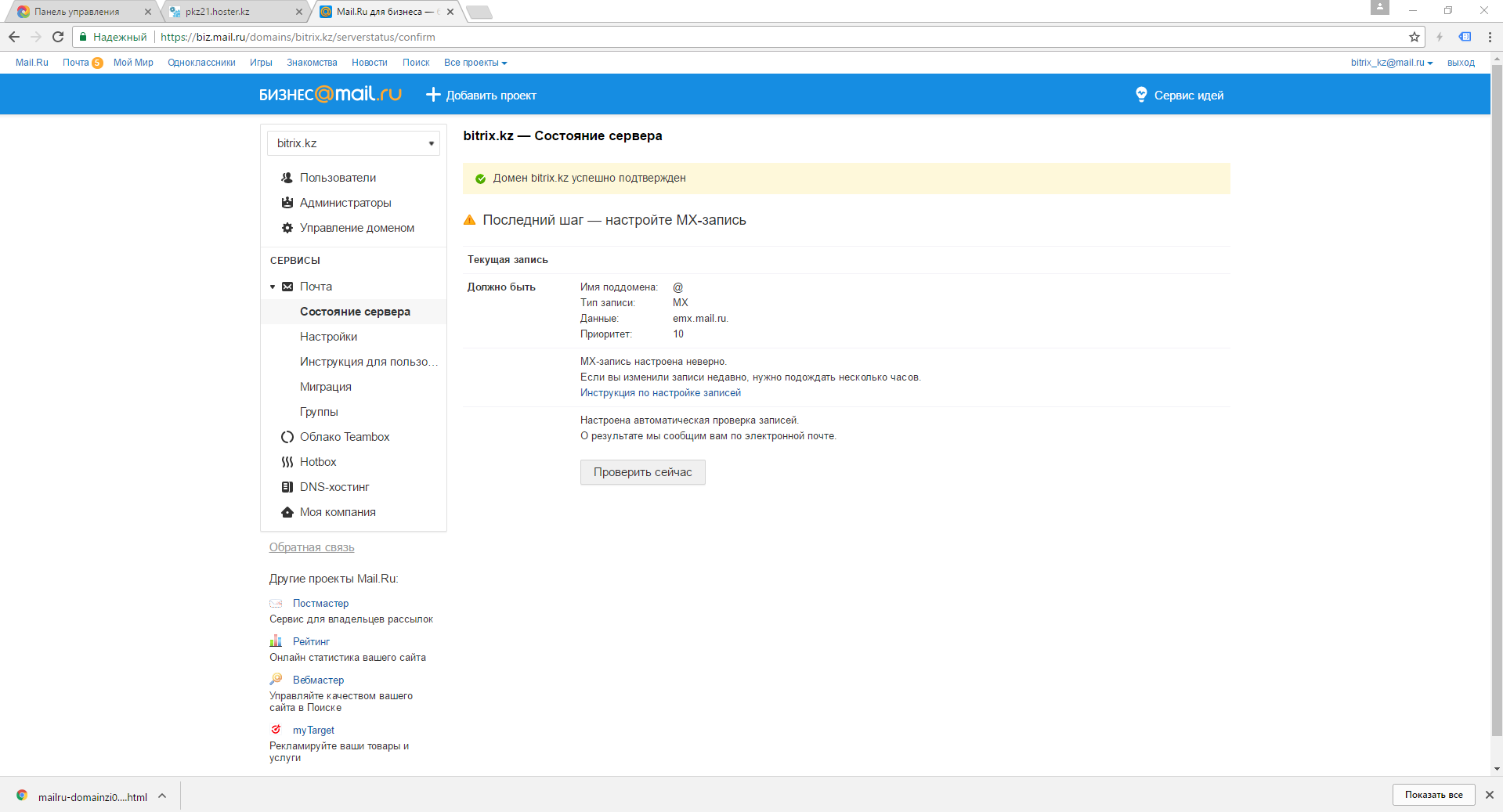
Task: Open Настройки under Почта
Action: click(328, 337)
